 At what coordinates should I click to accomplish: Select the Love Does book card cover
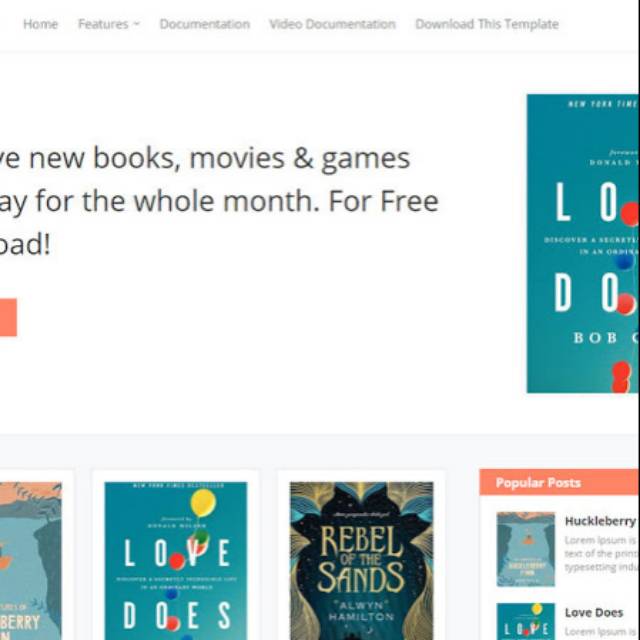tap(176, 561)
